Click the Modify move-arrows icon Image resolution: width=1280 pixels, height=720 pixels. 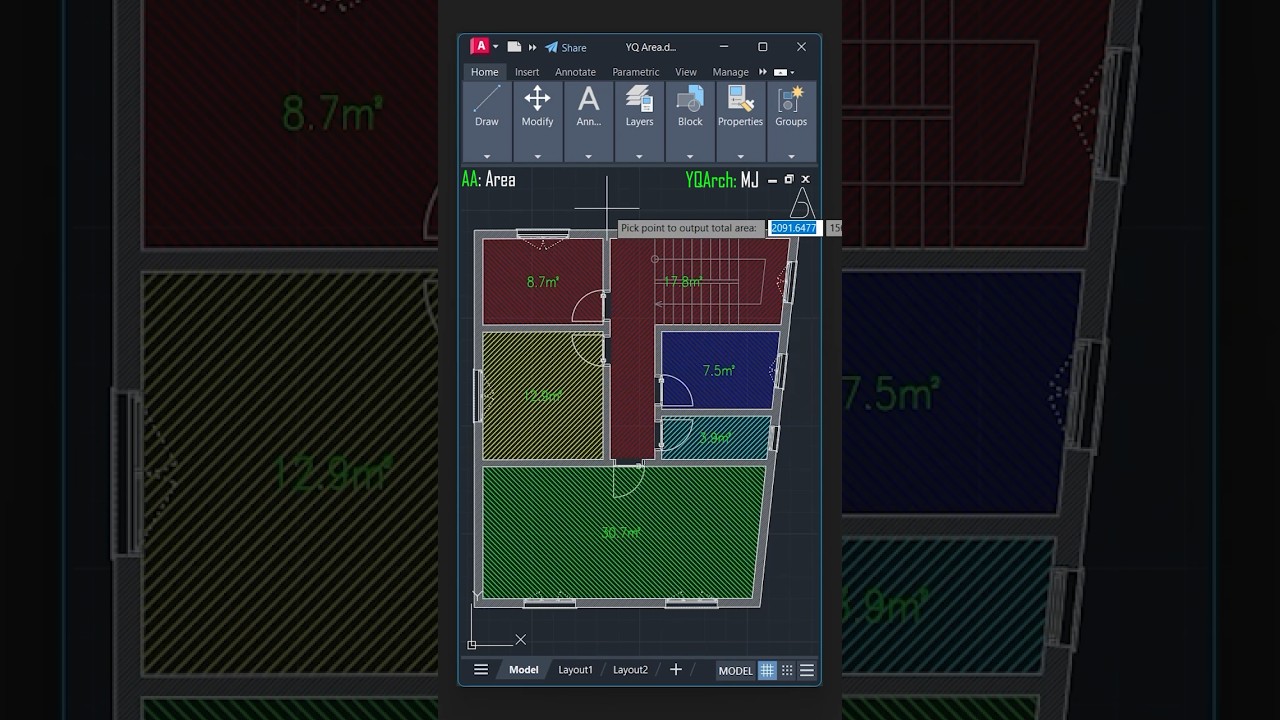[537, 98]
